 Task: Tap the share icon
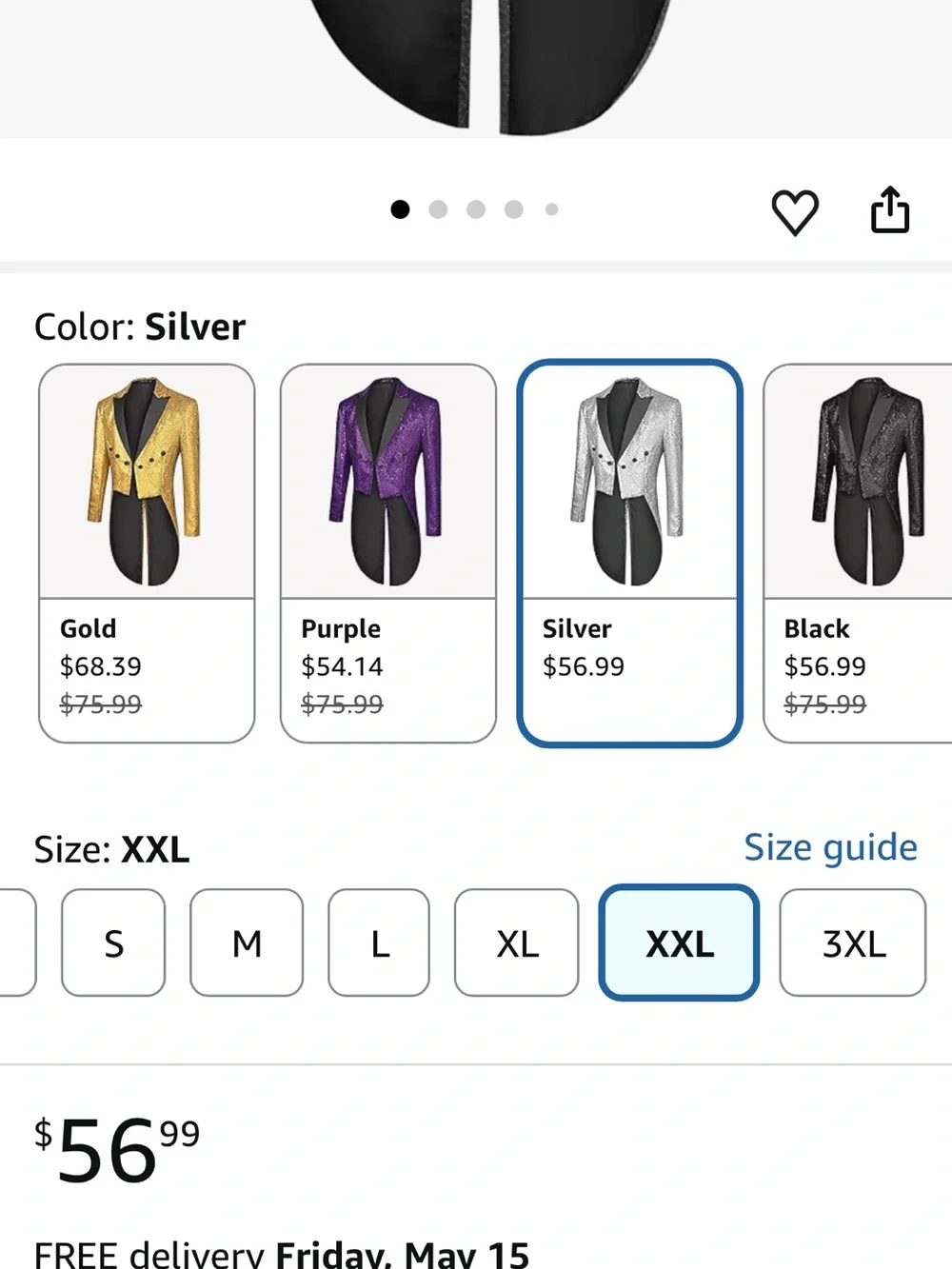890,209
